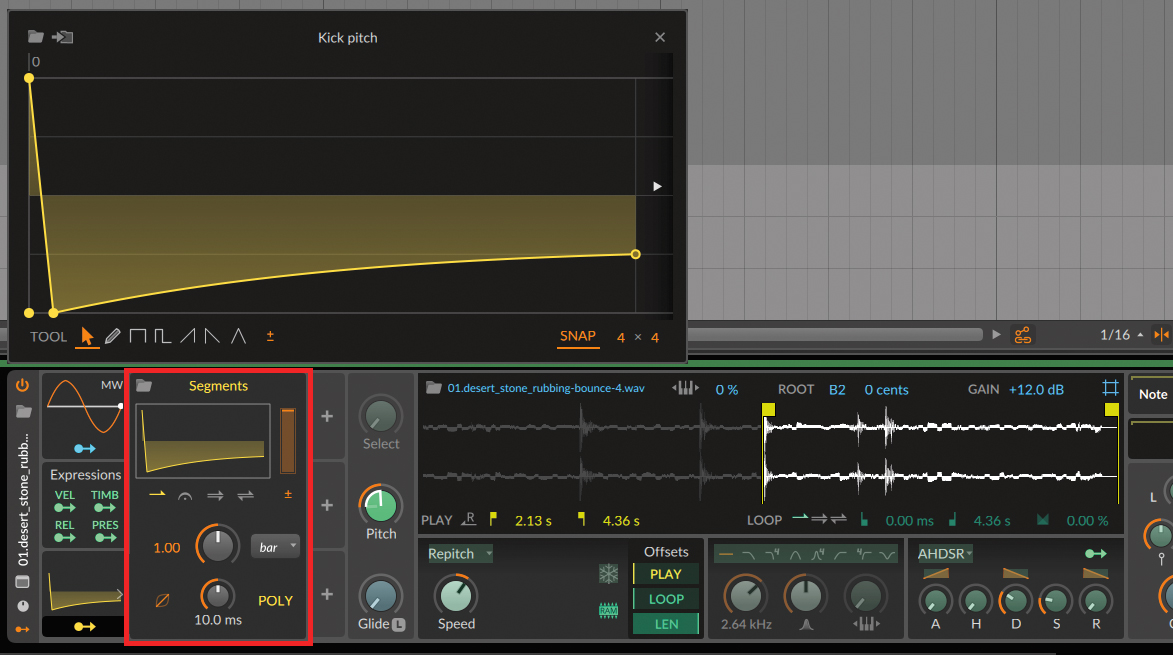Click the play arrow at the curve's right edge
This screenshot has height=655, width=1173.
(x=657, y=186)
